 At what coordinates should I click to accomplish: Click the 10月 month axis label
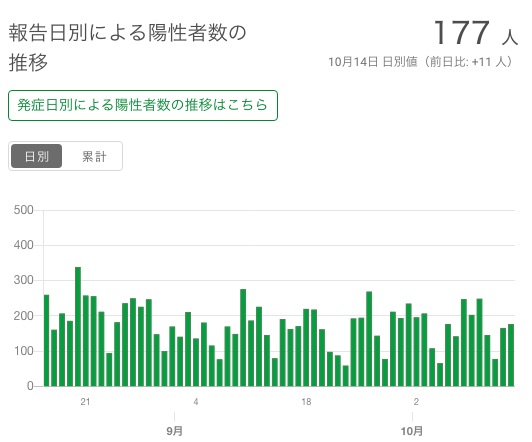pos(412,431)
